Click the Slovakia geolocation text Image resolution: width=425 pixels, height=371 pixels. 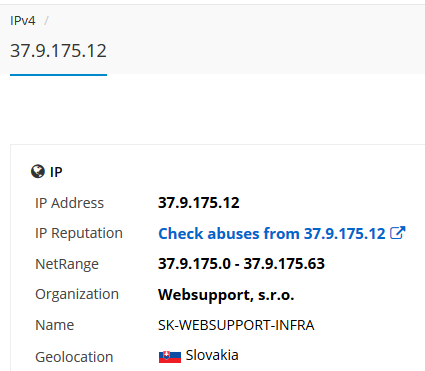point(212,355)
